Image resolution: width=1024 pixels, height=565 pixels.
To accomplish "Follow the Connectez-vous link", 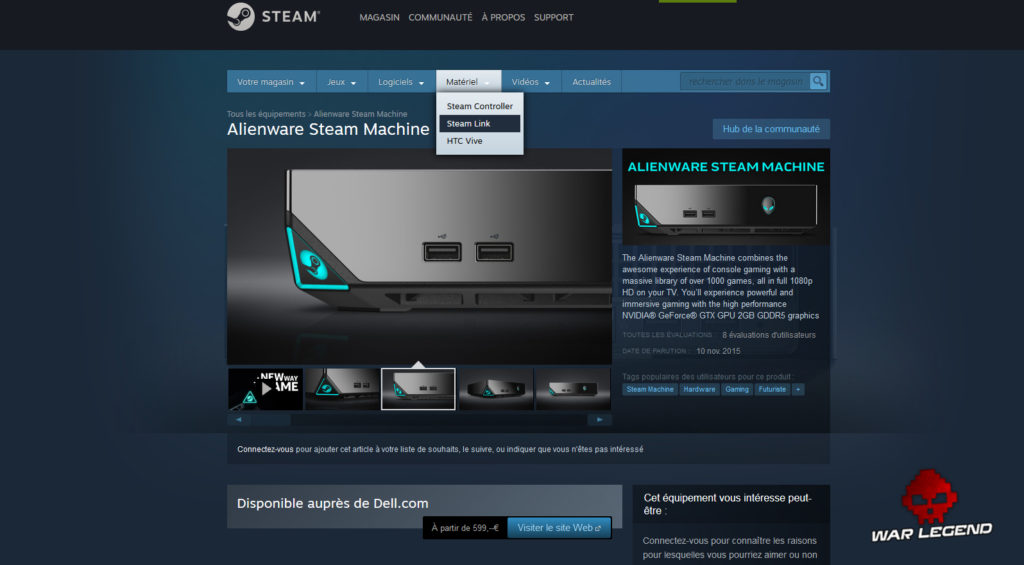I will point(265,449).
